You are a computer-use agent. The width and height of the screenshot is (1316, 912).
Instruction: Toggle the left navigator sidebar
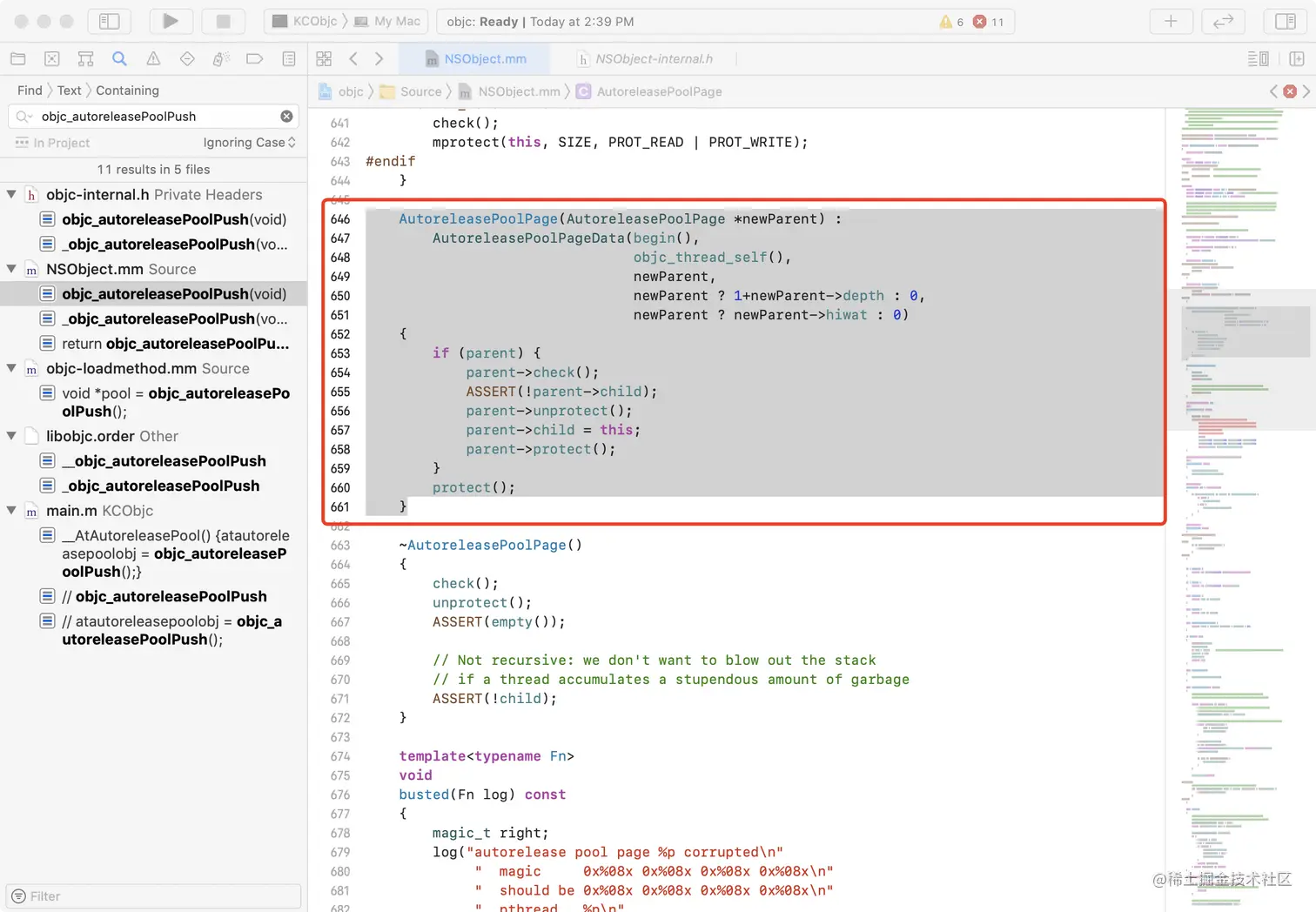pos(109,21)
